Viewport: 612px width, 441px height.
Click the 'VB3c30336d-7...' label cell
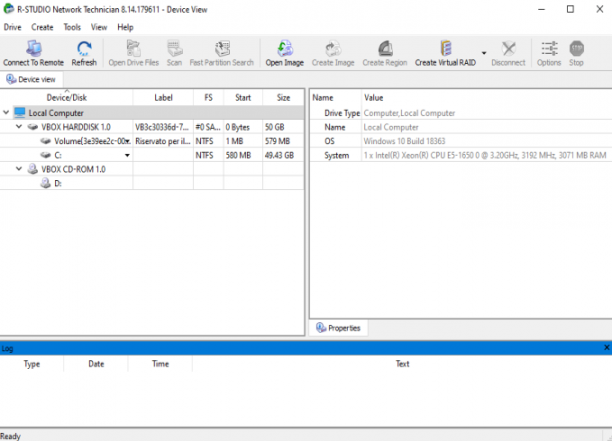[162, 127]
